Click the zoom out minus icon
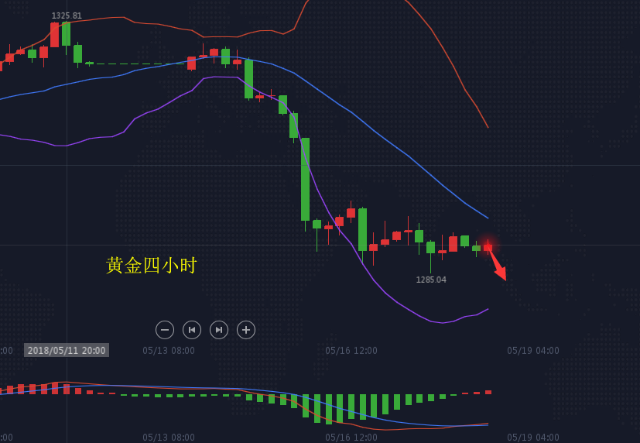Image resolution: width=640 pixels, height=443 pixels. coord(165,329)
